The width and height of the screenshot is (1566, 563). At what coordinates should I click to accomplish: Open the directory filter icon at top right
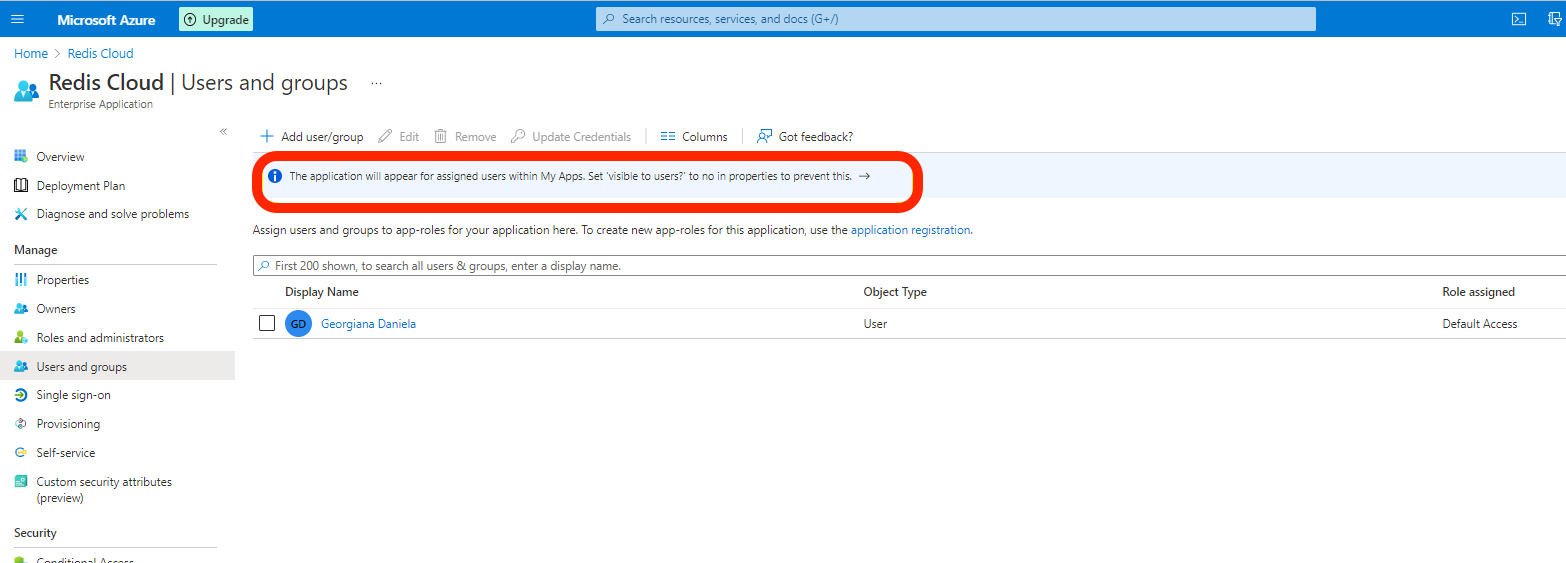[x=1554, y=19]
